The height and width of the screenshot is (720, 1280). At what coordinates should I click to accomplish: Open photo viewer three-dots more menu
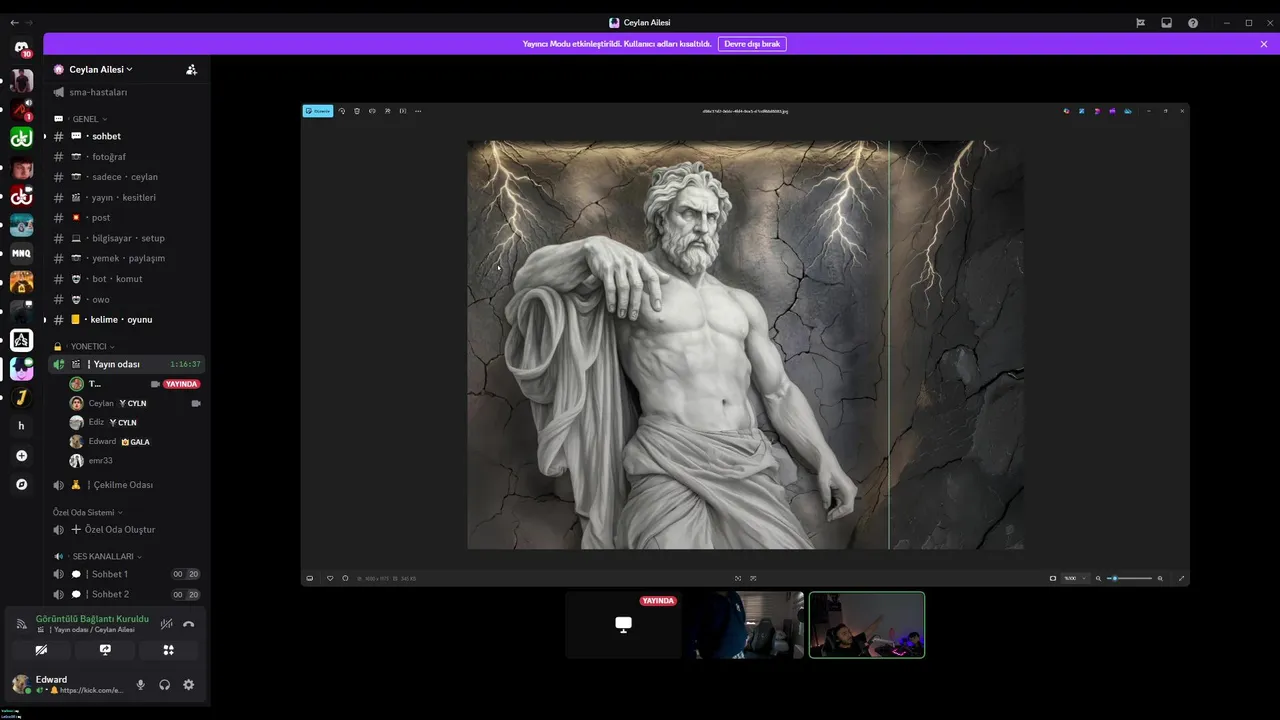pyautogui.click(x=418, y=111)
